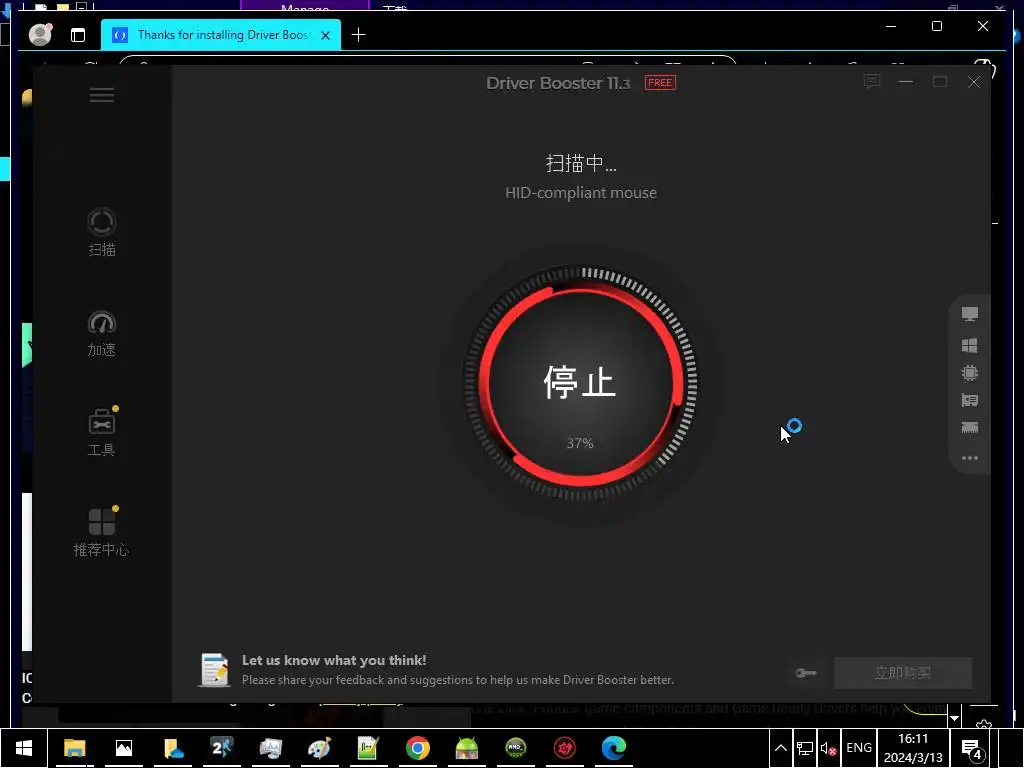Minimize the Driver Booster window
Image resolution: width=1024 pixels, height=768 pixels.
click(x=906, y=82)
